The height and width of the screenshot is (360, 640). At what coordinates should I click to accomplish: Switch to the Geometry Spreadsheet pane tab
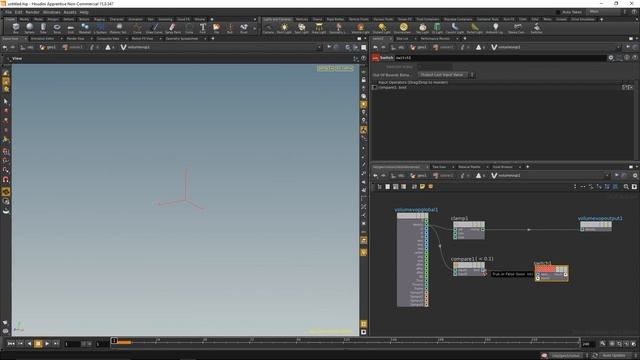click(182, 39)
